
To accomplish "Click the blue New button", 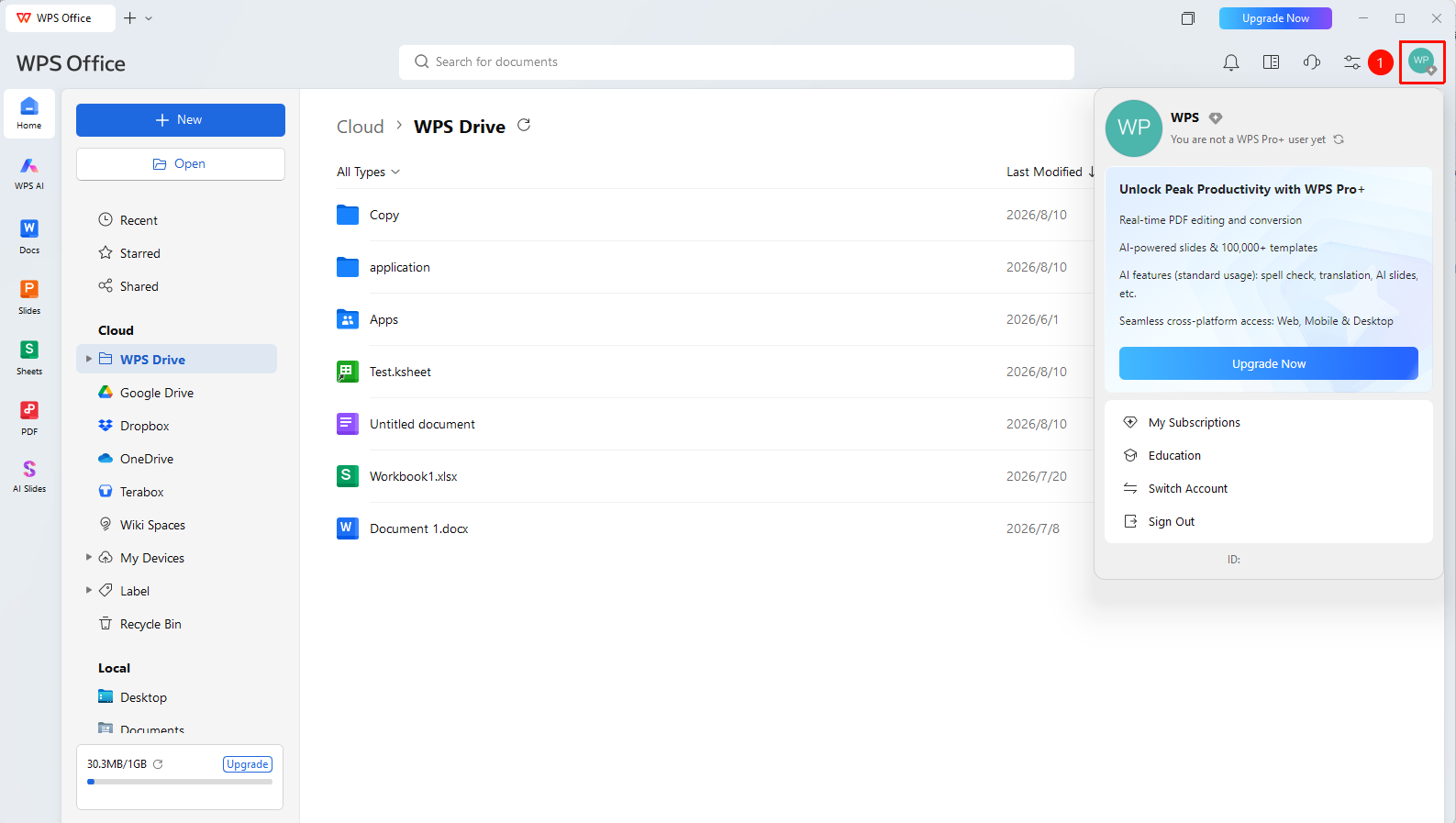I will (181, 120).
